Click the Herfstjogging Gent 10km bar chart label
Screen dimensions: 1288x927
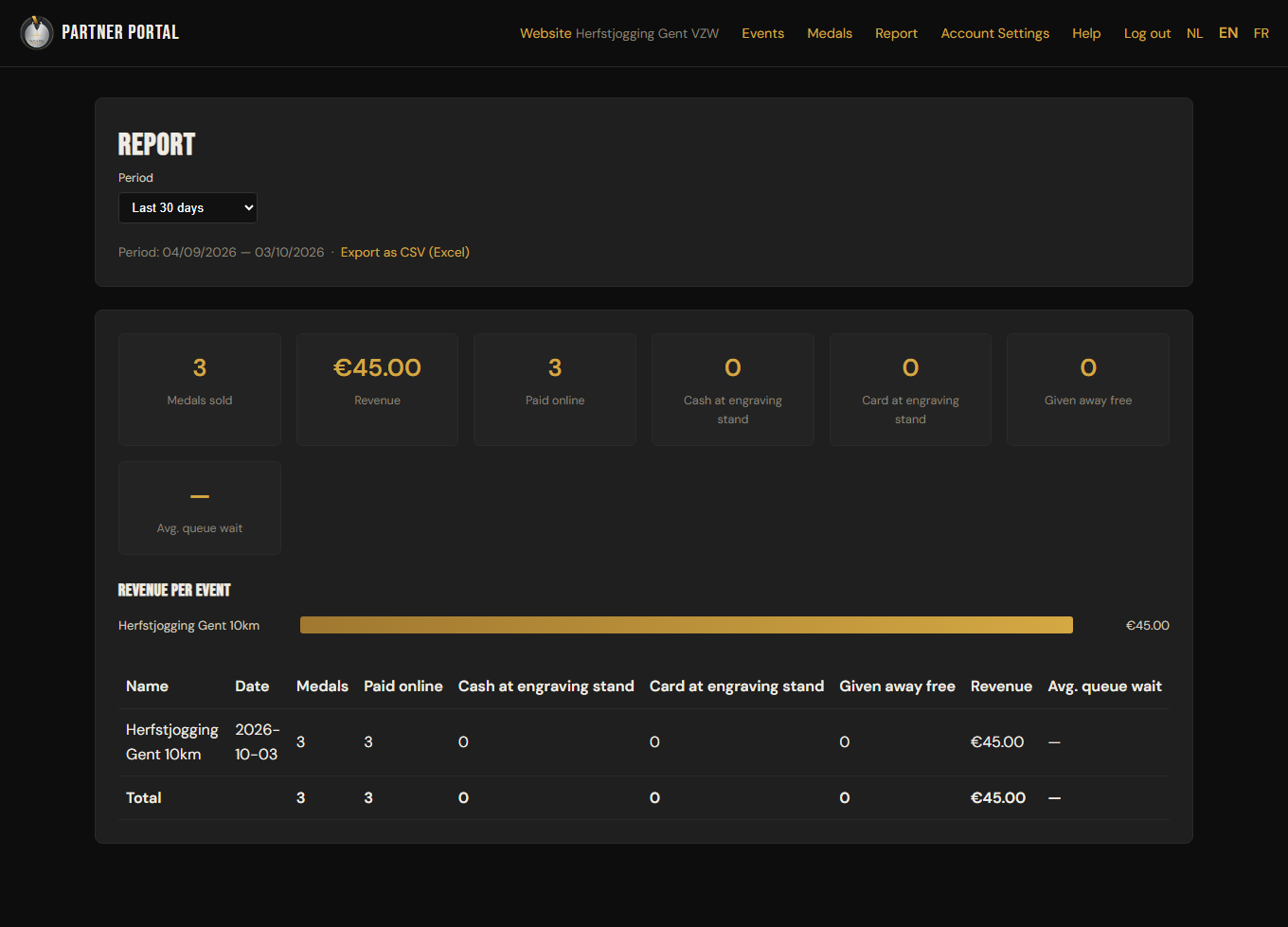(188, 626)
